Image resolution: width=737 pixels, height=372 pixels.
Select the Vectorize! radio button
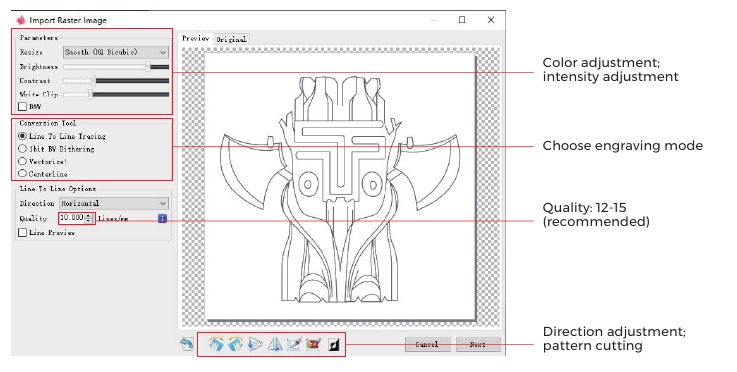point(22,161)
